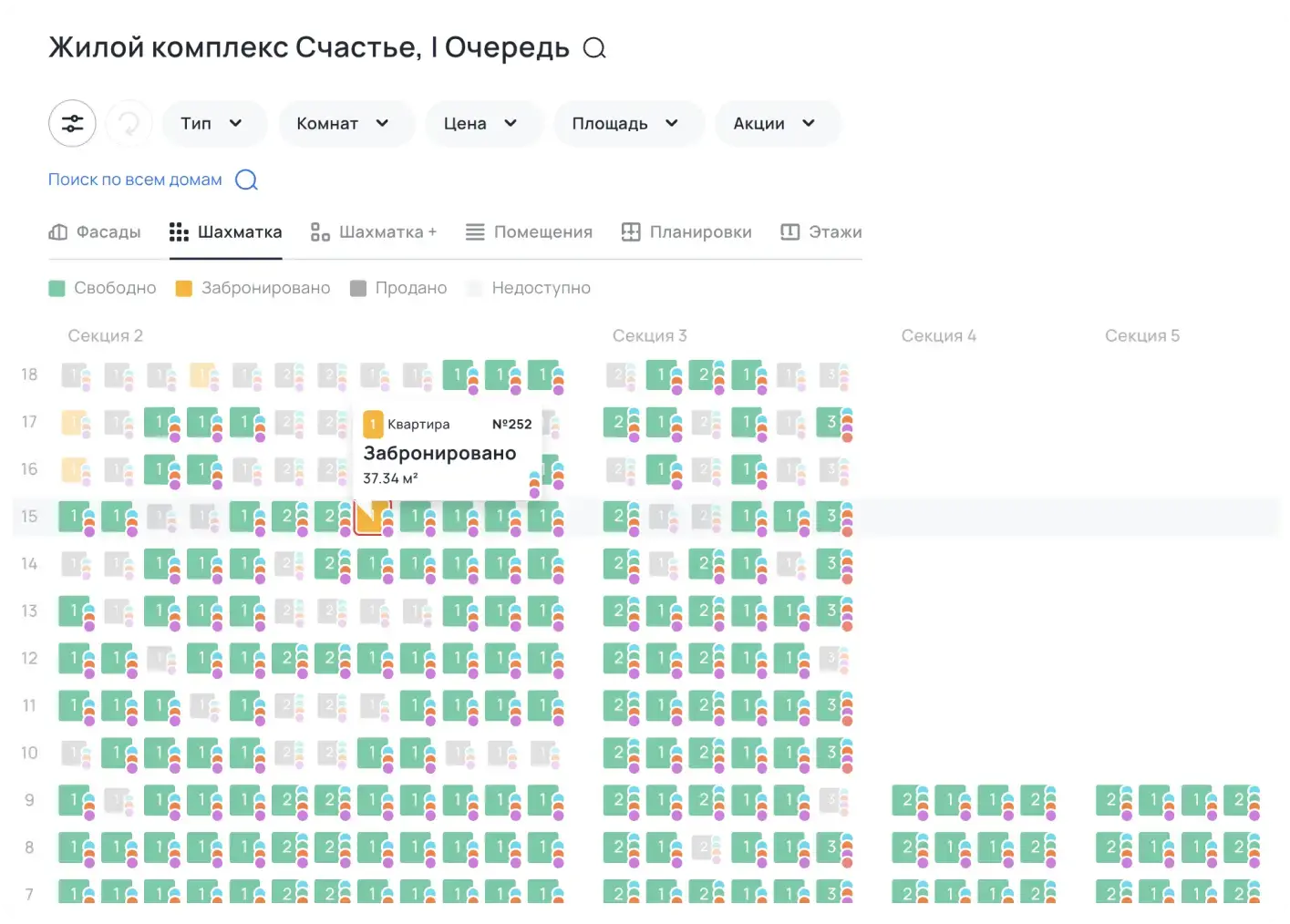Viewport: 1290px width, 924px height.
Task: Select the Шахматка tab
Action: click(x=226, y=232)
